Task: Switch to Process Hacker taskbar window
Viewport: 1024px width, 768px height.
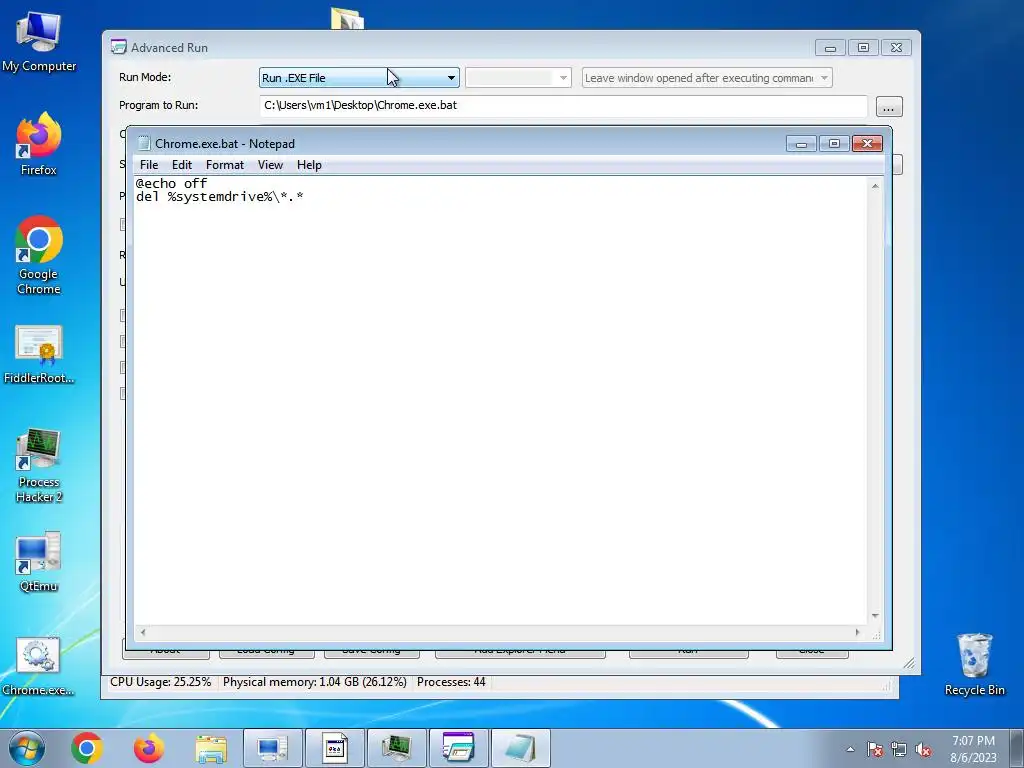Action: tap(396, 748)
